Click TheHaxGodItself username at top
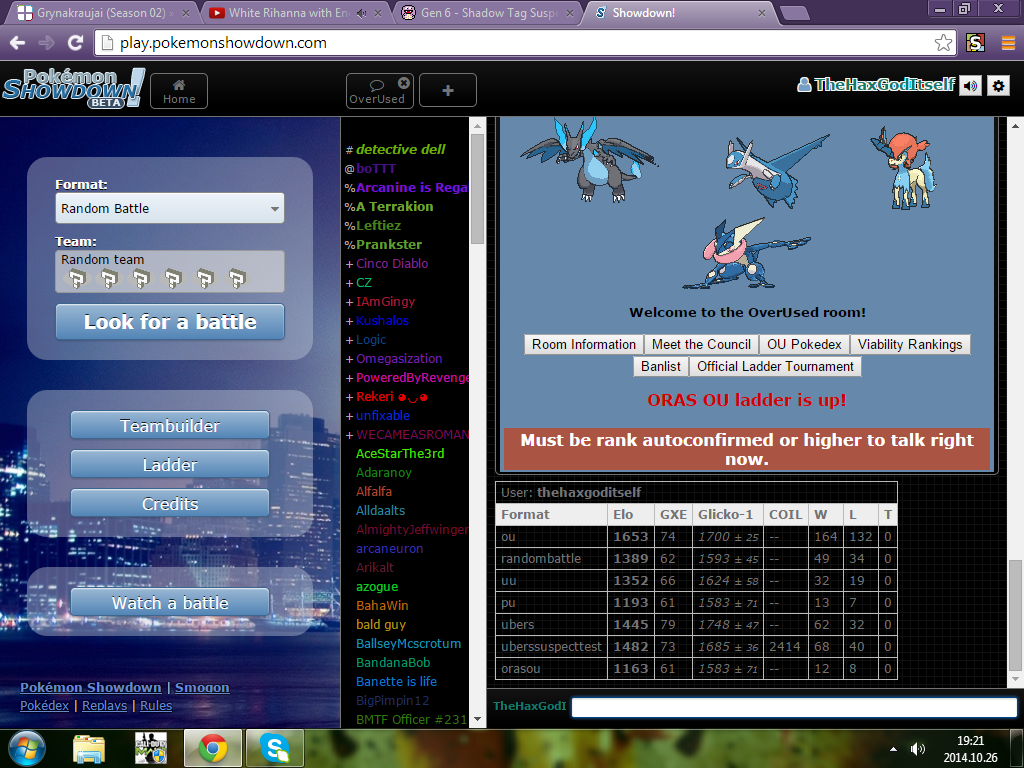This screenshot has height=768, width=1024. [x=884, y=85]
